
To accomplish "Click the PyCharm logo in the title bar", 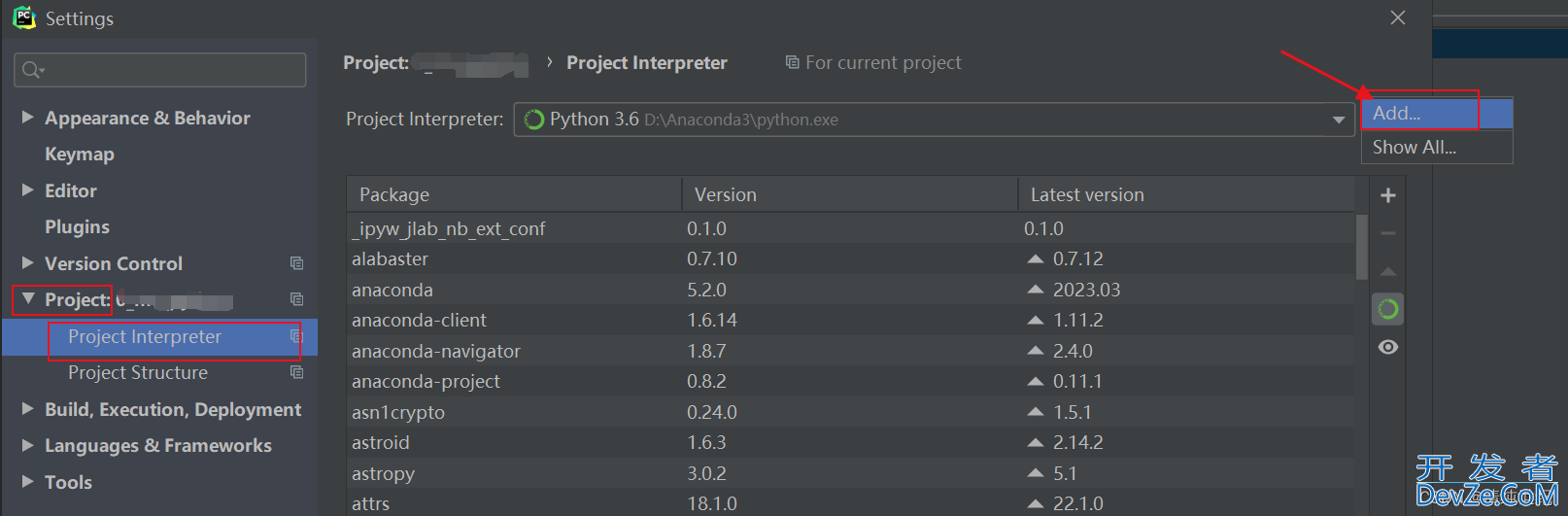I will pyautogui.click(x=24, y=17).
